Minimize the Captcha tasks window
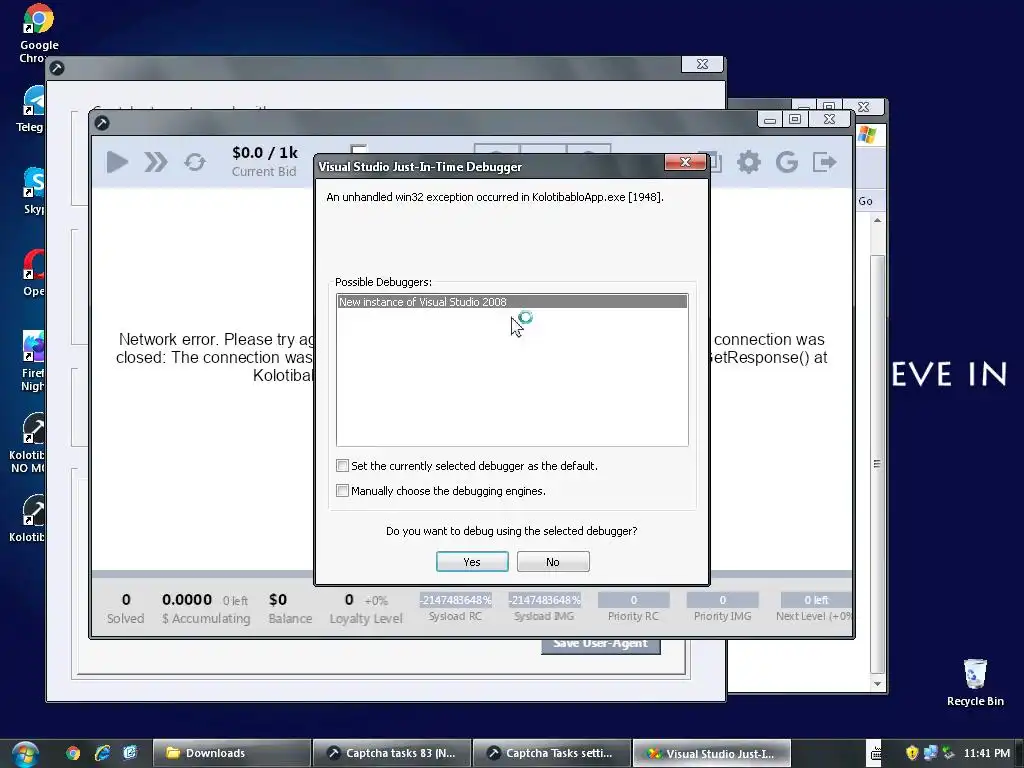 pyautogui.click(x=770, y=120)
